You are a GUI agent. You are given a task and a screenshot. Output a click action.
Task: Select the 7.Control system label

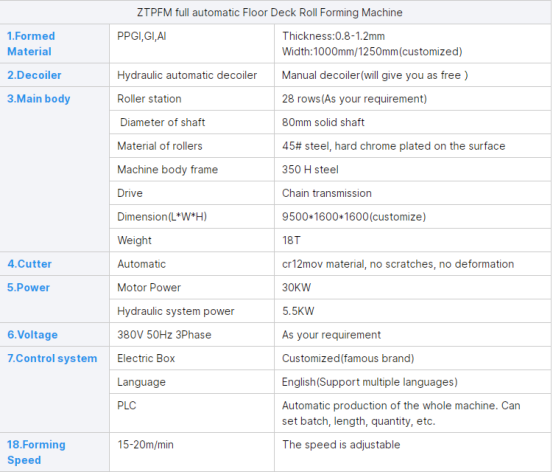click(52, 359)
